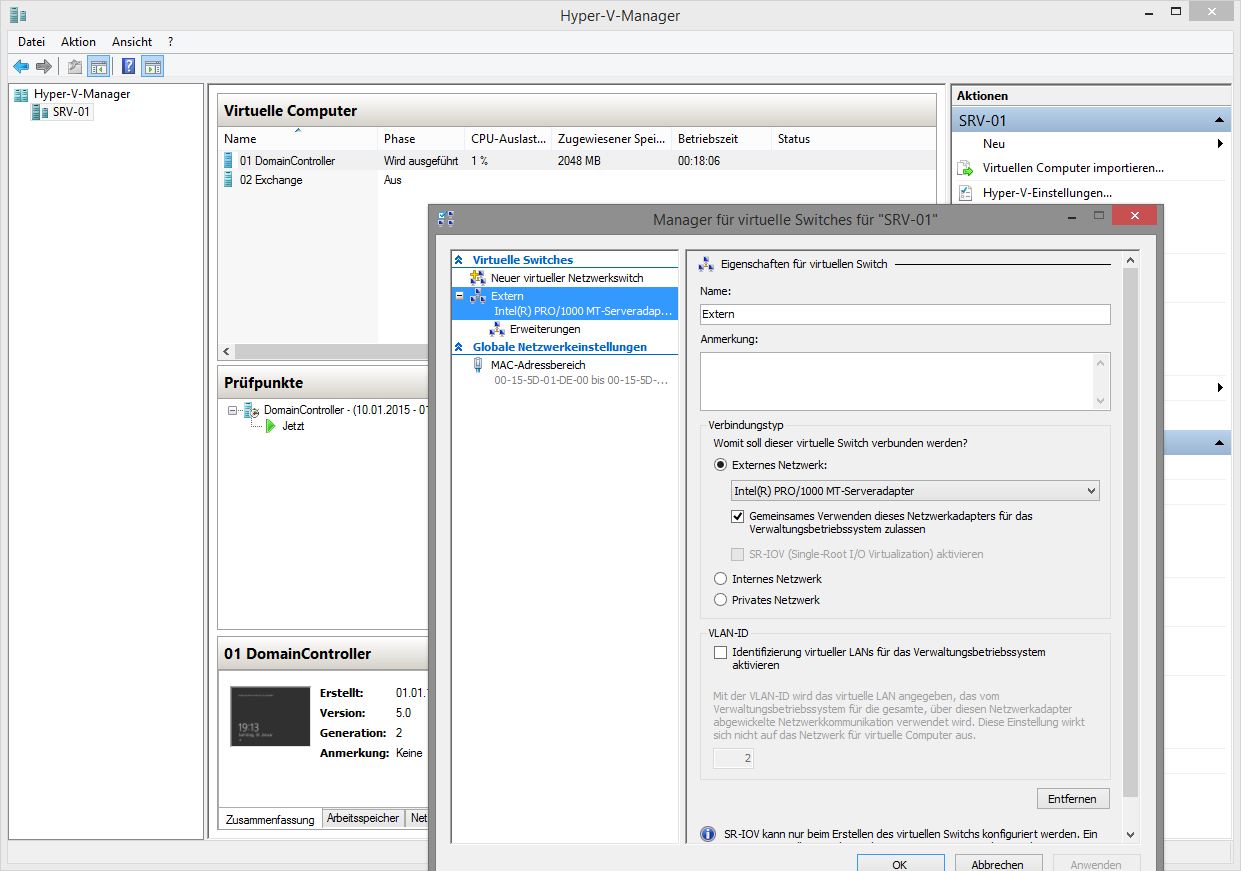Screen dimensions: 1241x871
Task: Click the grey Forward arrow in toolbar
Action: coord(43,67)
